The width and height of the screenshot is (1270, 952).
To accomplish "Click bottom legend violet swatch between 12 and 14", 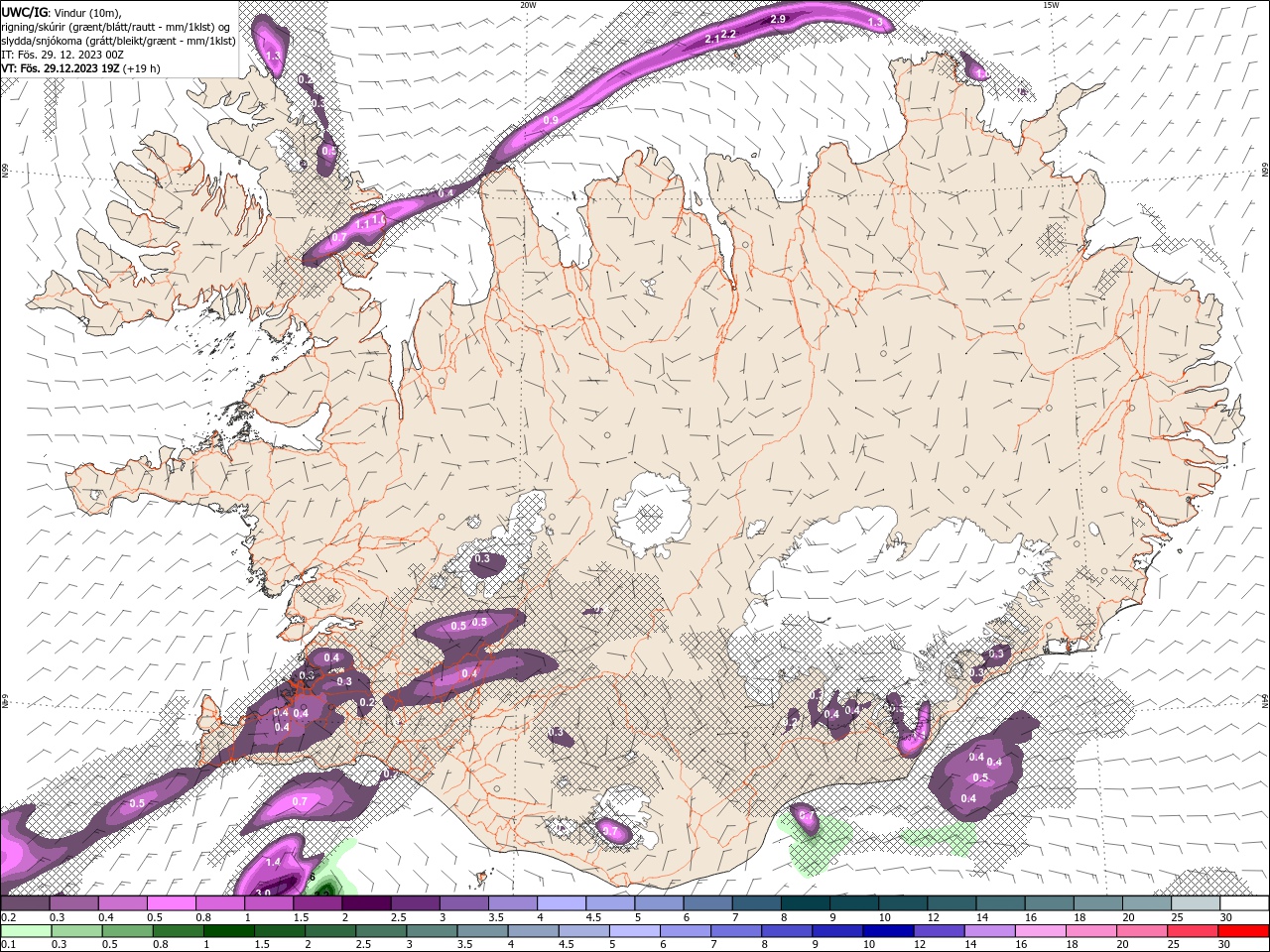I will (x=941, y=931).
